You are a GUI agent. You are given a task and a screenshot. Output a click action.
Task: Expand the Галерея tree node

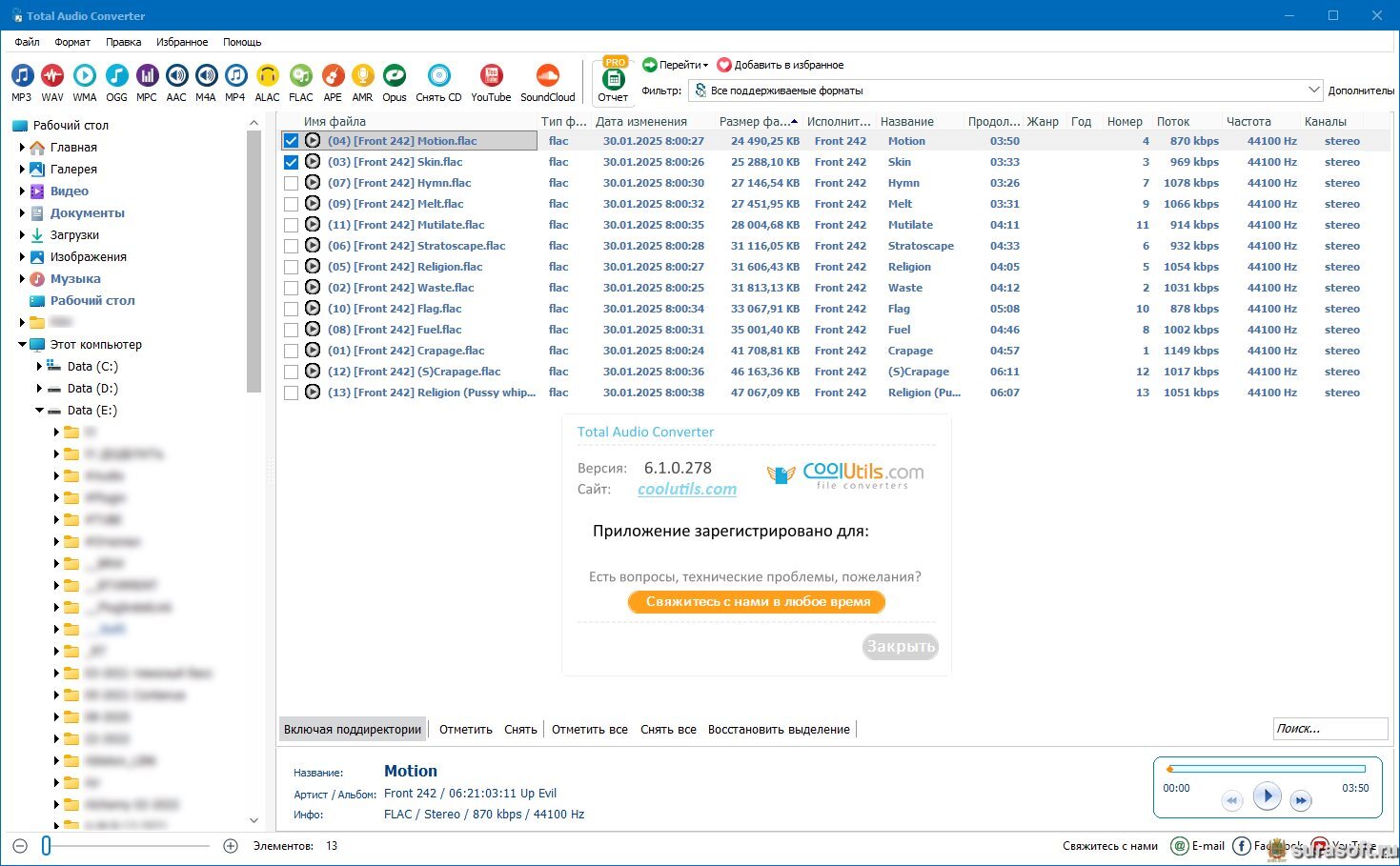click(x=22, y=170)
